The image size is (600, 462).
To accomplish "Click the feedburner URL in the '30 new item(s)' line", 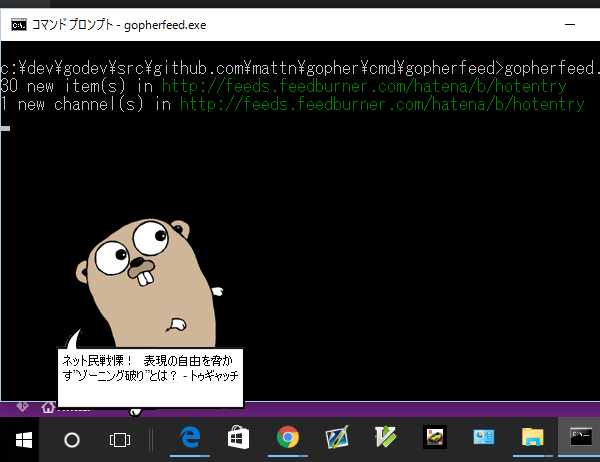I will 364,86.
